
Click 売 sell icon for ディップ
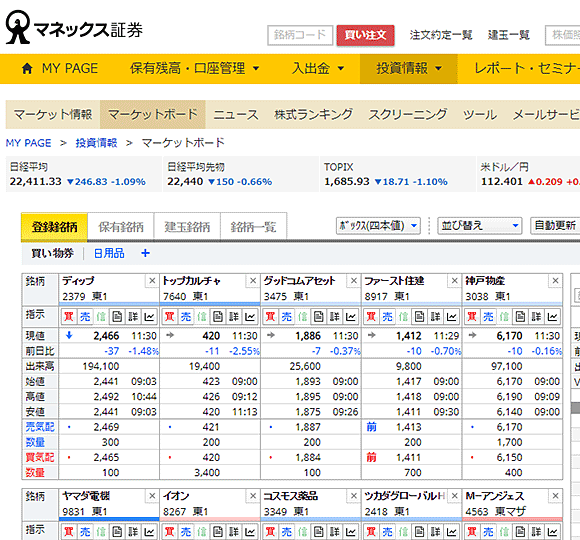click(x=85, y=317)
